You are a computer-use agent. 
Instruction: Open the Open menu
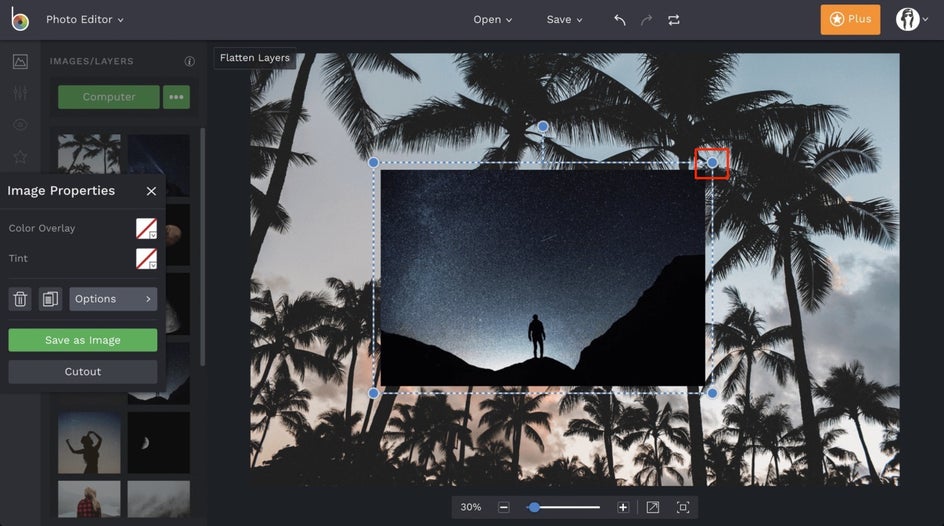click(492, 20)
